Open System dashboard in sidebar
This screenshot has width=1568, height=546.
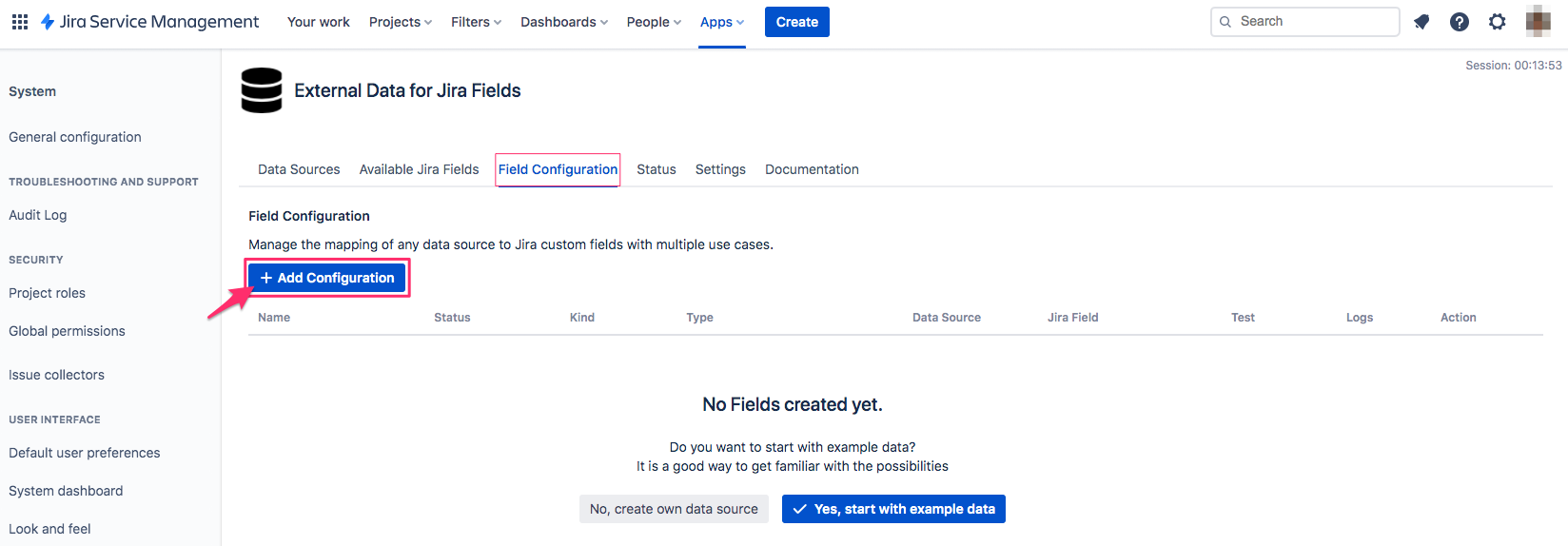(66, 491)
